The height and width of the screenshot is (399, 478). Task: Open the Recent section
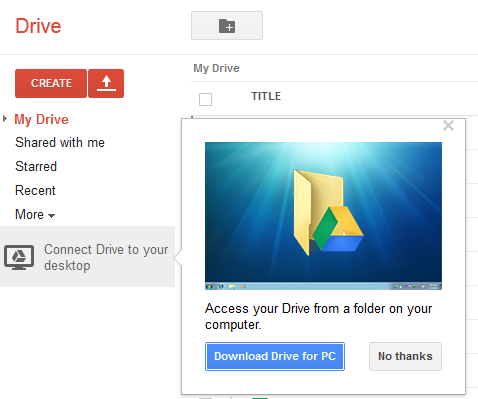point(35,190)
